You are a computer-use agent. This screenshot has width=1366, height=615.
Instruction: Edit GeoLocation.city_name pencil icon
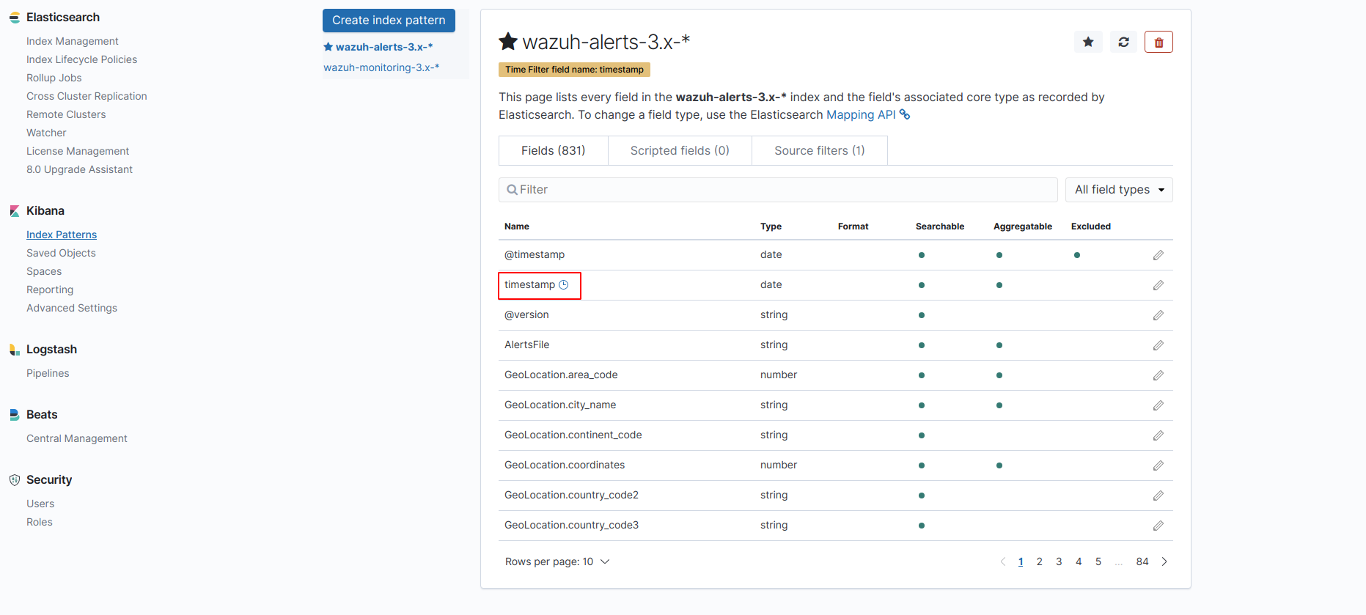click(x=1158, y=405)
